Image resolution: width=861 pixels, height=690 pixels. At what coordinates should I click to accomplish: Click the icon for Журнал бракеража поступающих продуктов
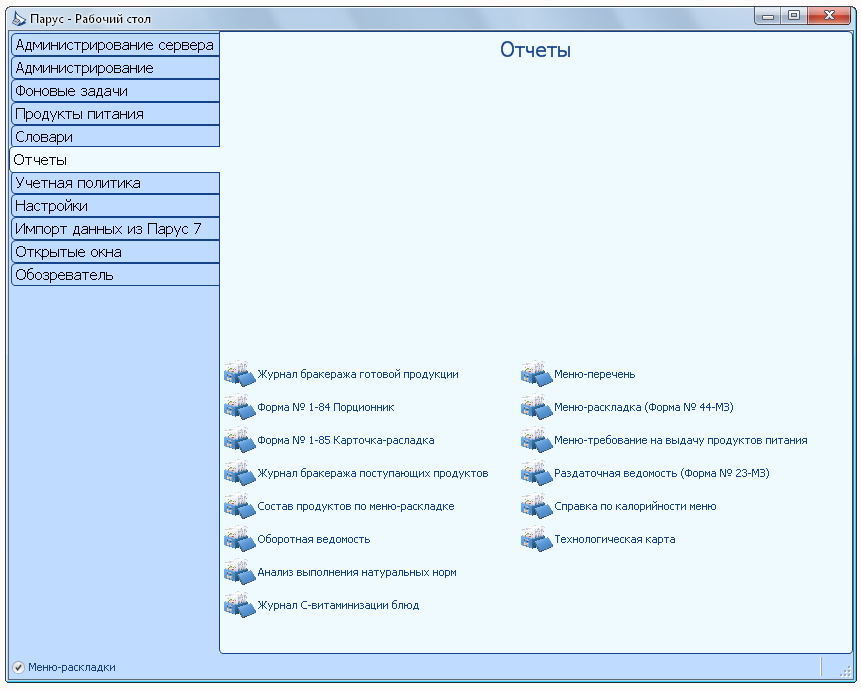pyautogui.click(x=240, y=473)
